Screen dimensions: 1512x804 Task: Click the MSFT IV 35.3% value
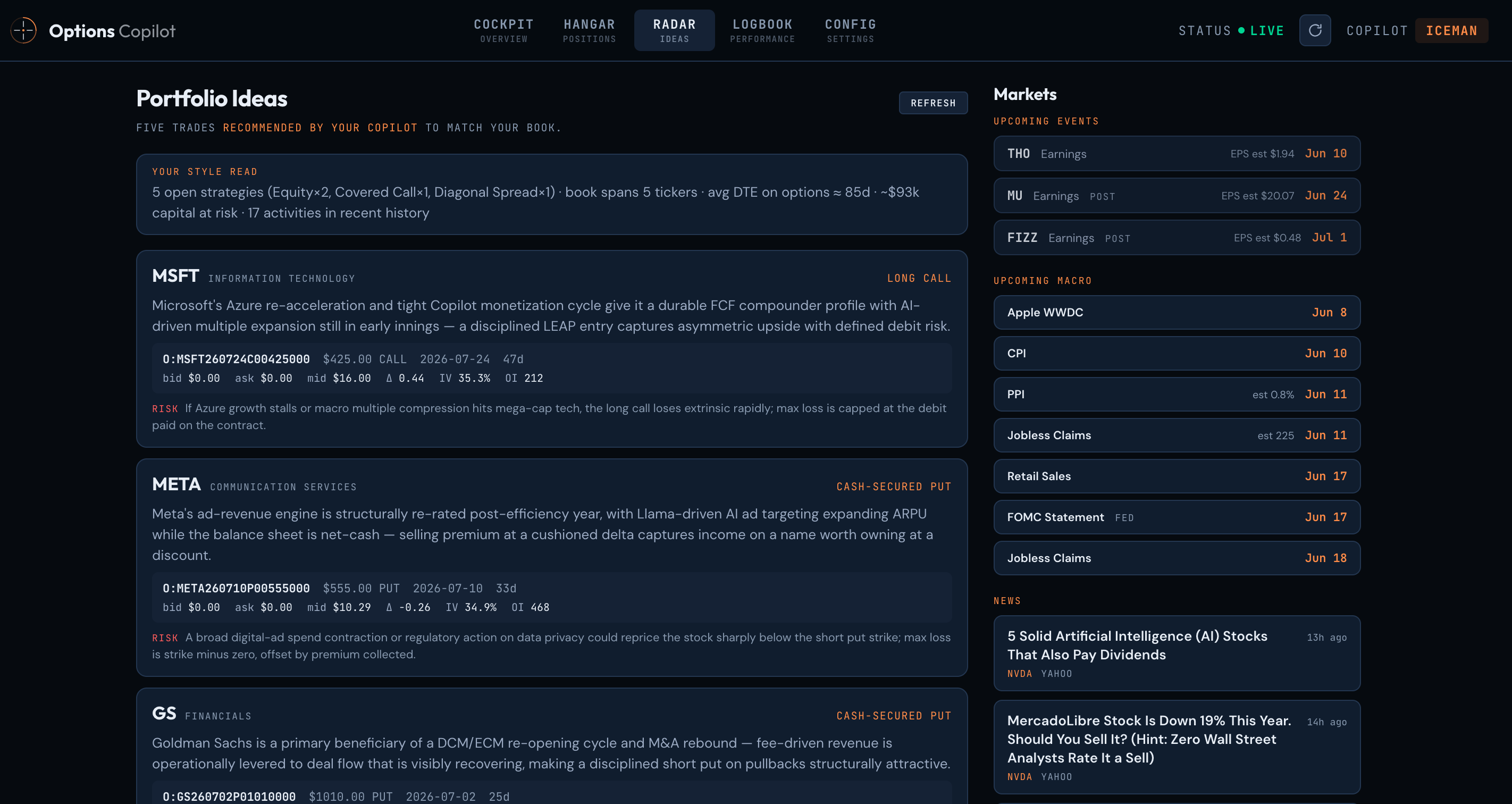(x=474, y=379)
